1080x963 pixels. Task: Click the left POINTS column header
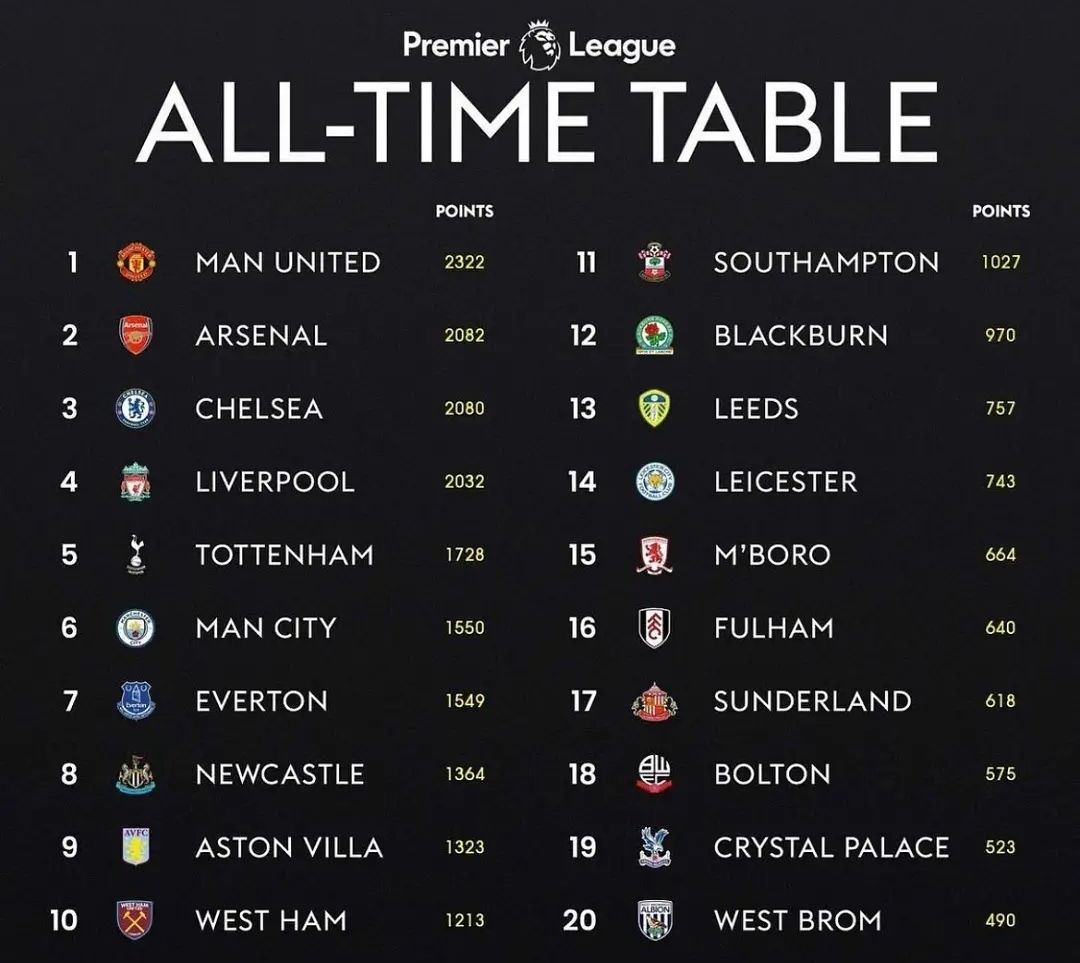[465, 211]
